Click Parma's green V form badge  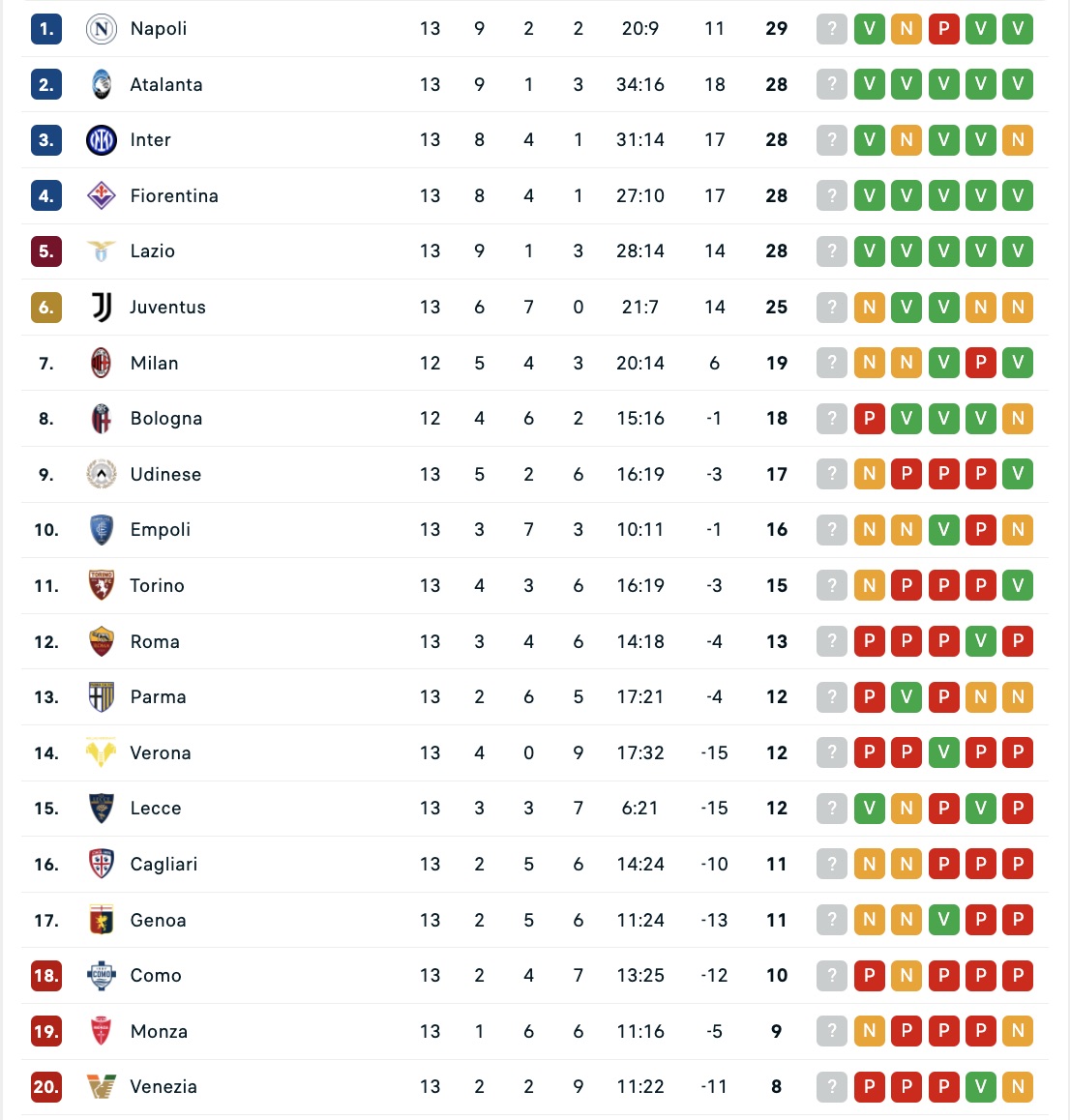[x=907, y=696]
